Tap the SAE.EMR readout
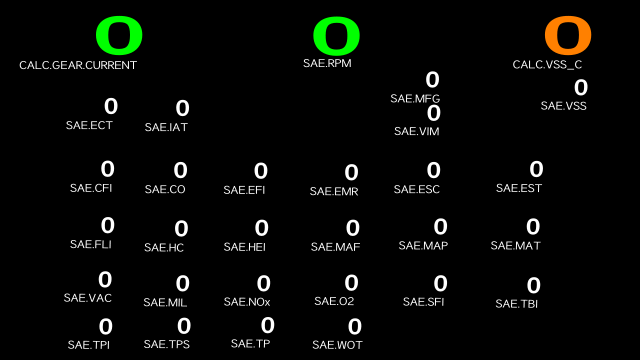The image size is (640, 360). (351, 173)
